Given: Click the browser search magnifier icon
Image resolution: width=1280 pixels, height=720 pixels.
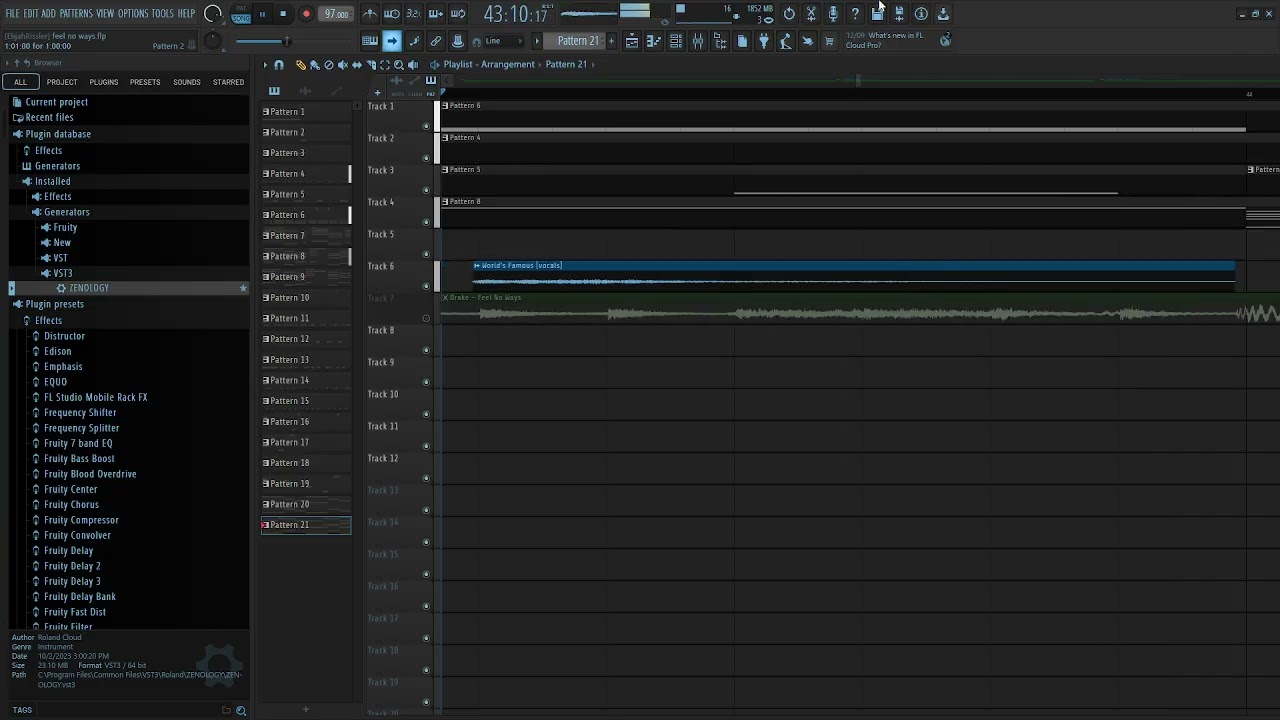Looking at the screenshot, I should click(x=241, y=710).
